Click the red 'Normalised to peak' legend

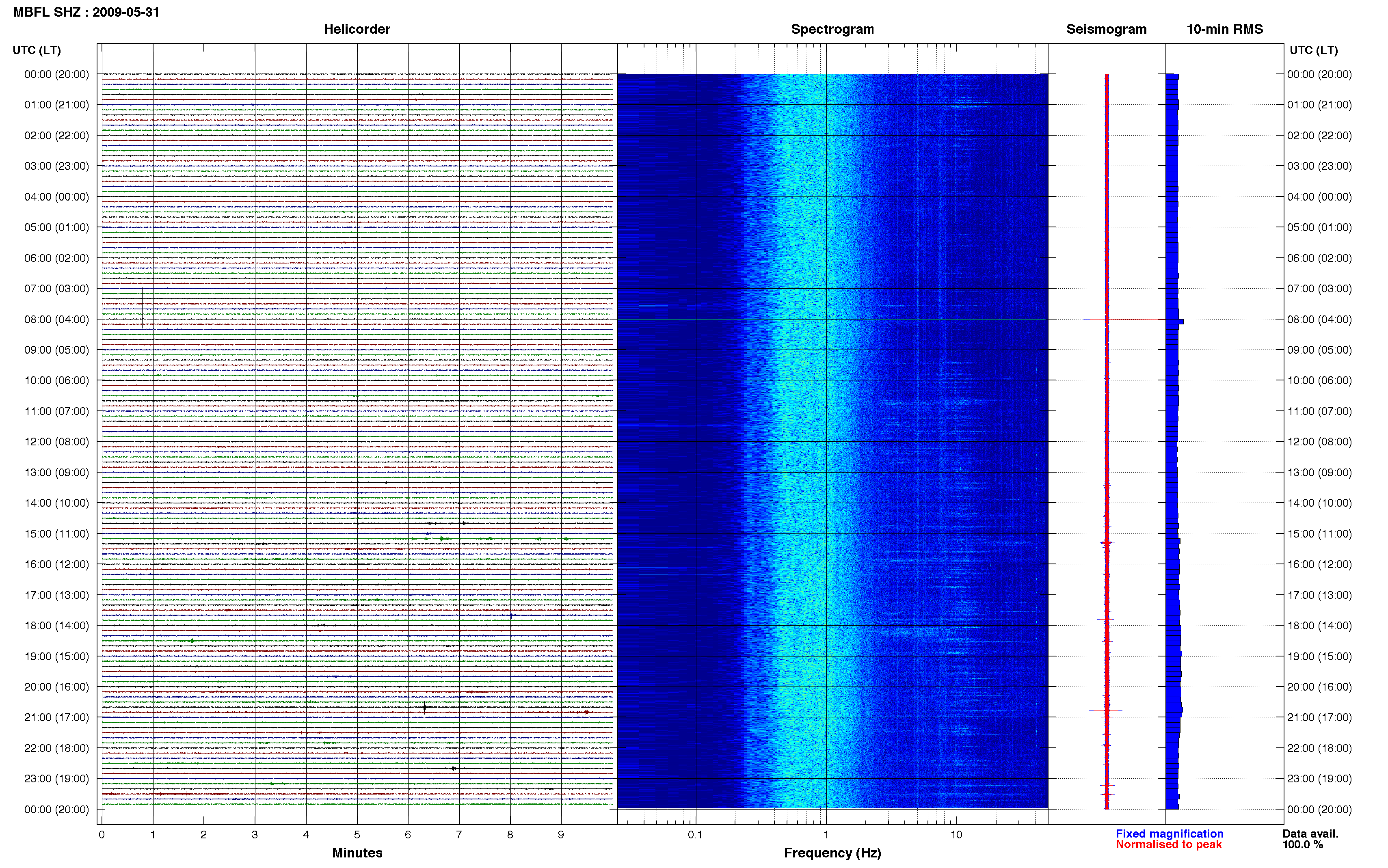tap(1168, 844)
